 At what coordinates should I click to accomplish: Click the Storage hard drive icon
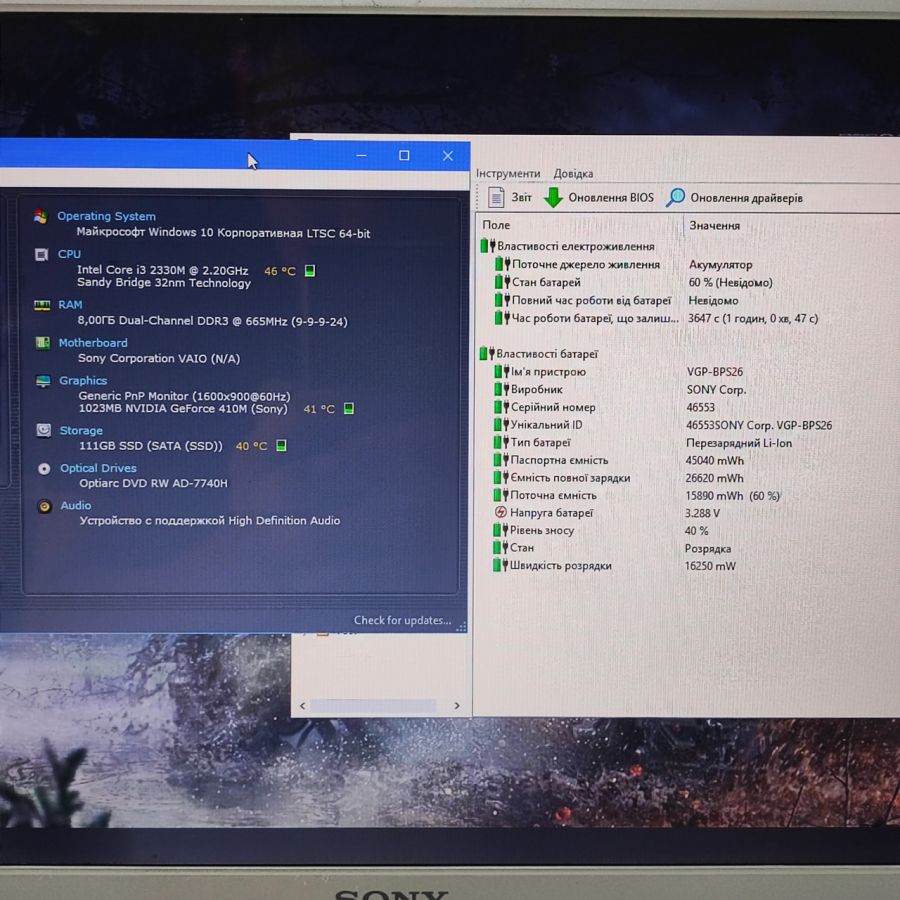coord(44,430)
